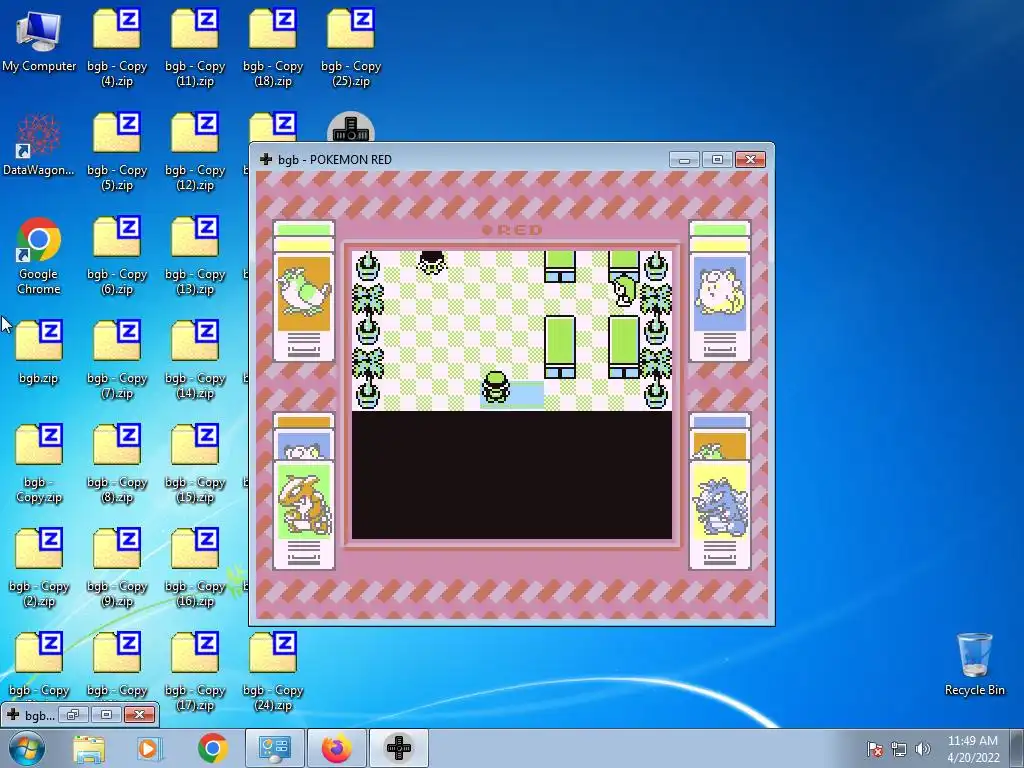Open My Computer desktop icon
Screen dimensions: 1024x768
39,40
